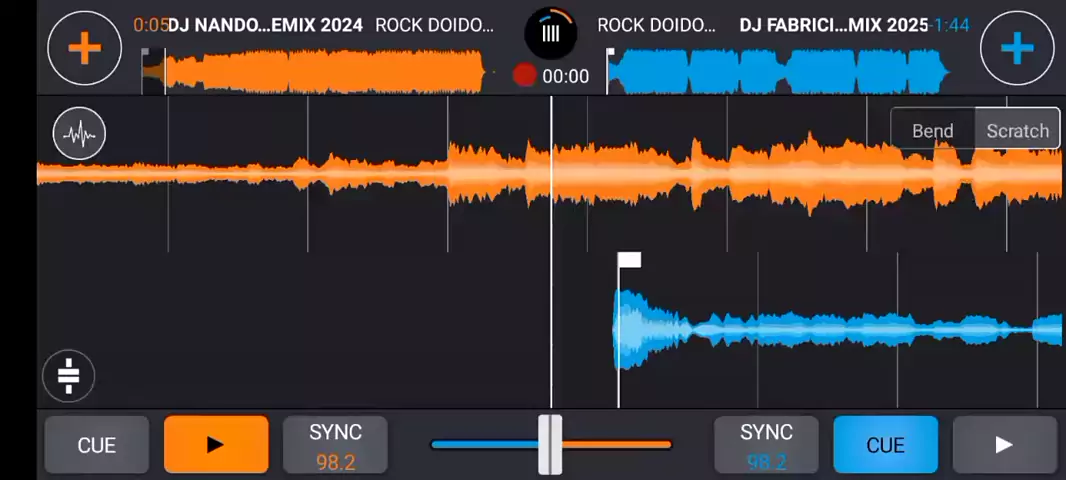
Task: Tap the DJ NANDO...EMIX 2024 track title
Action: pos(265,26)
